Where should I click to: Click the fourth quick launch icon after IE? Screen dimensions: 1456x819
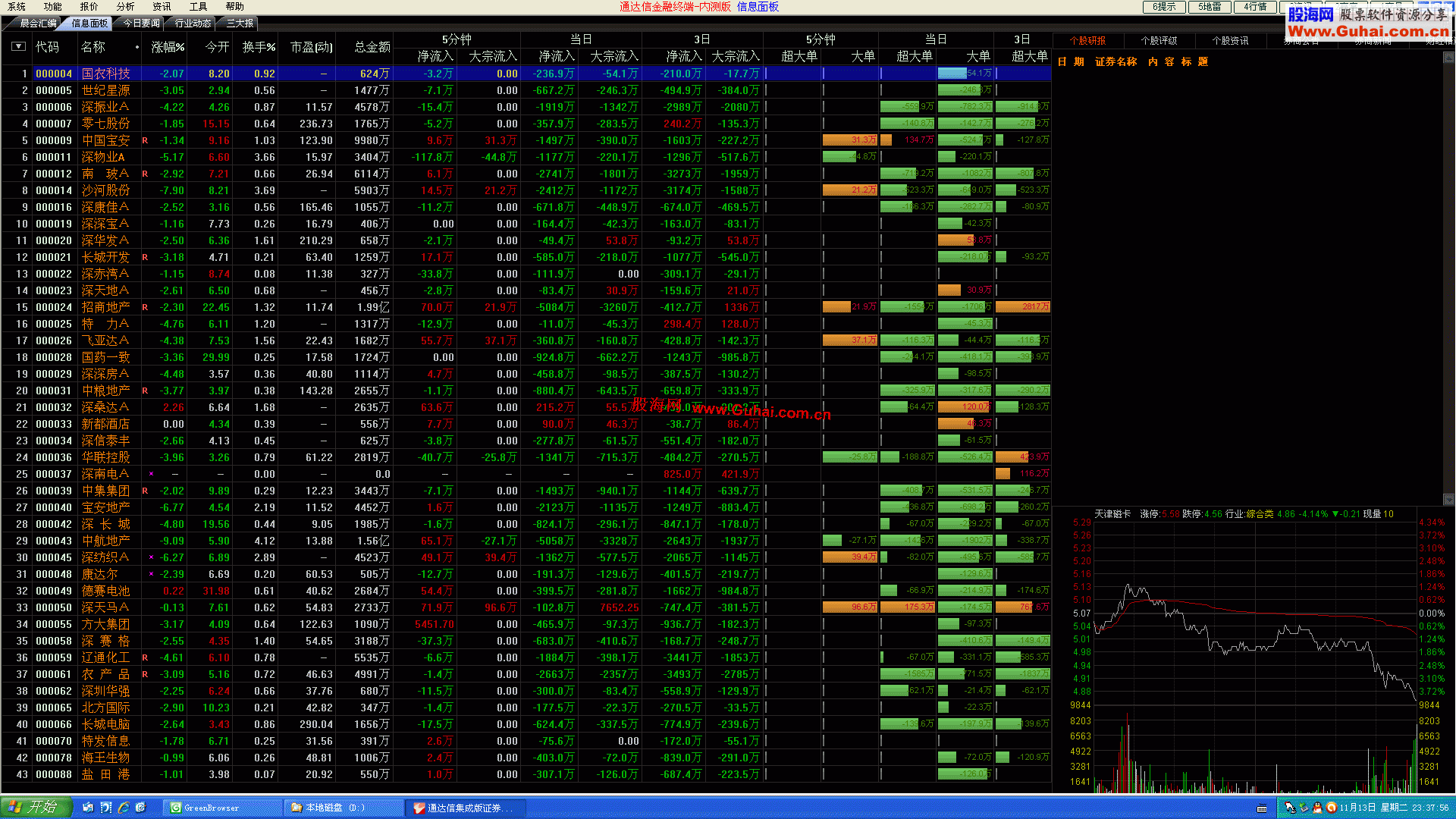click(141, 808)
